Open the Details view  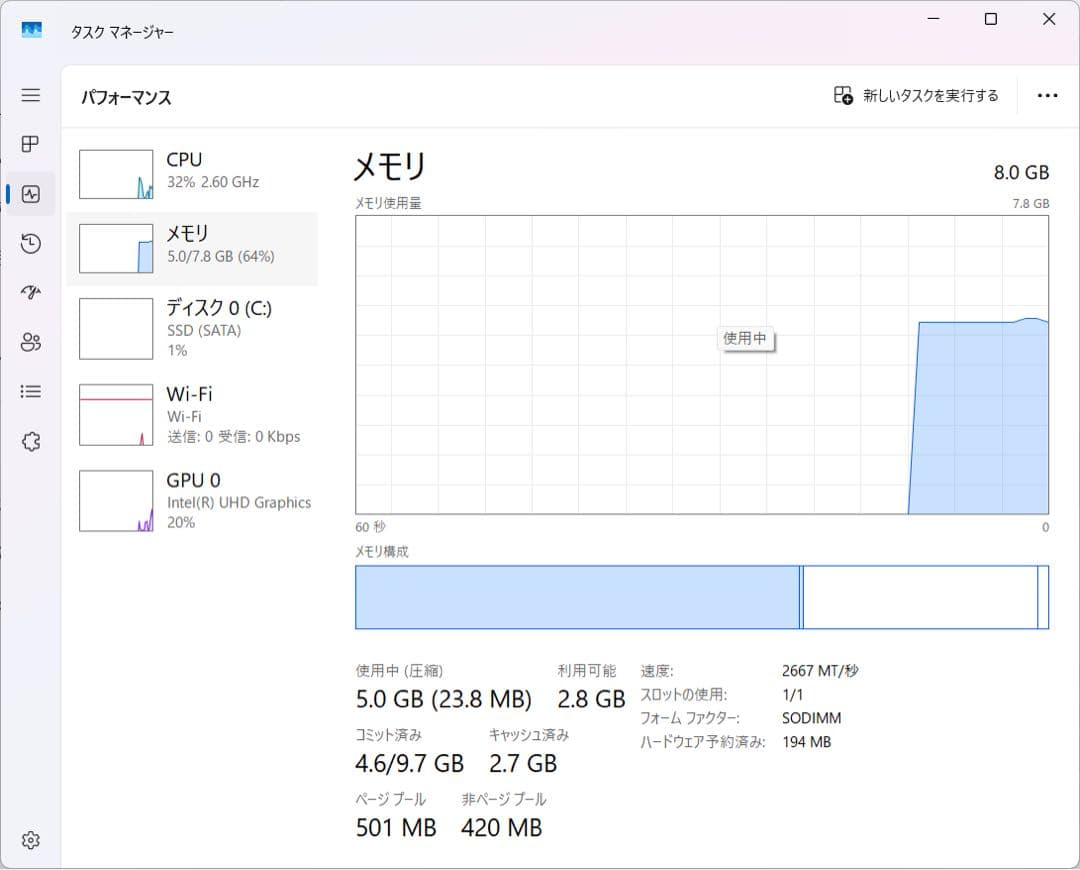[30, 391]
